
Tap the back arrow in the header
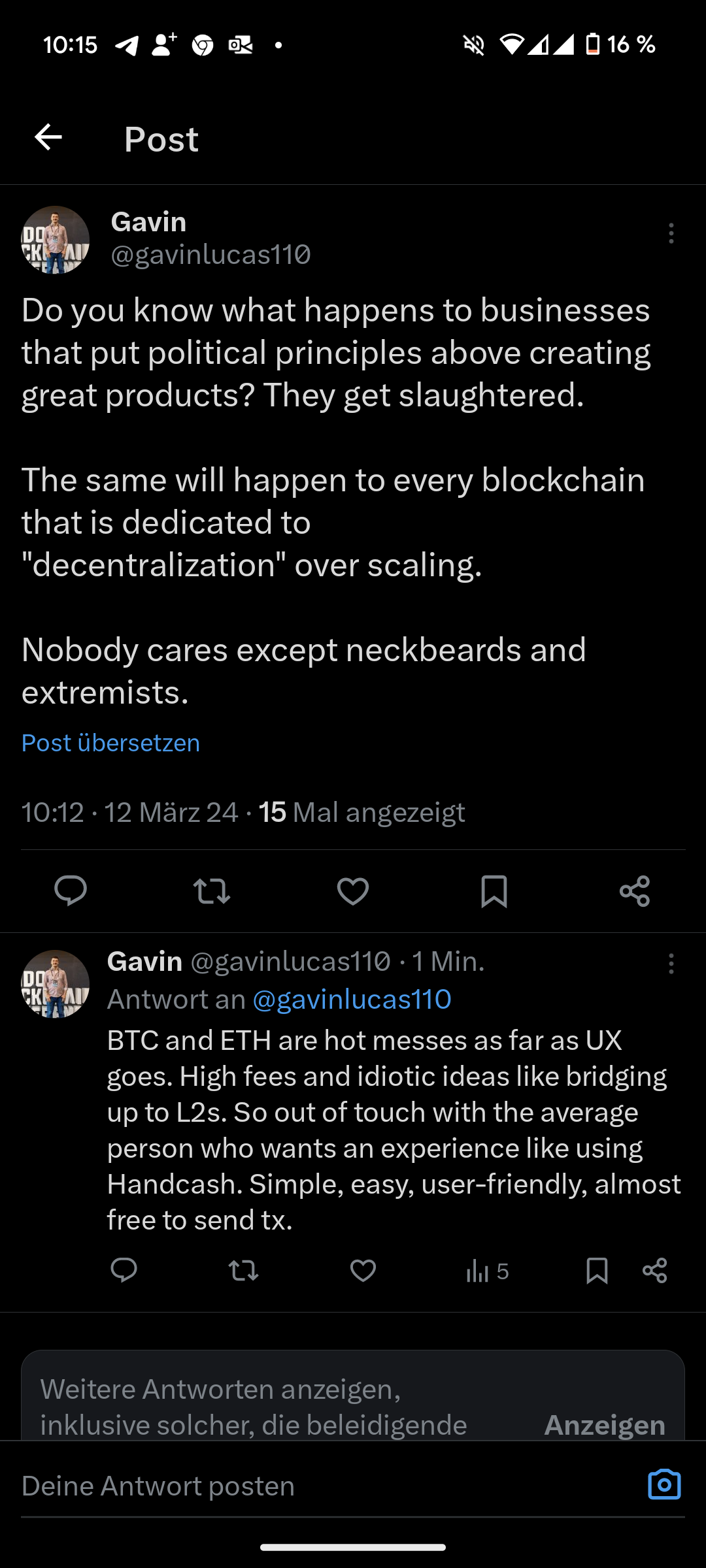pyautogui.click(x=48, y=138)
